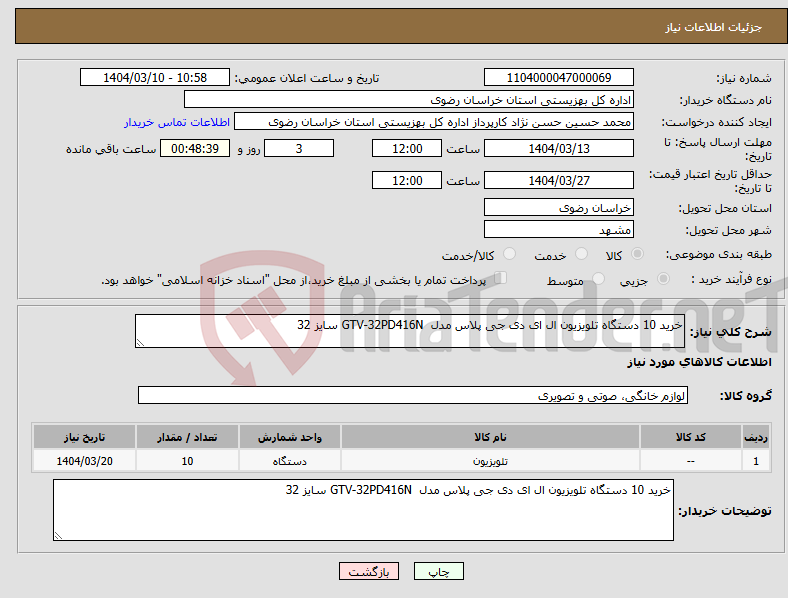Click the شماره نیاز label
The width and height of the screenshot is (788, 598).
click(744, 78)
